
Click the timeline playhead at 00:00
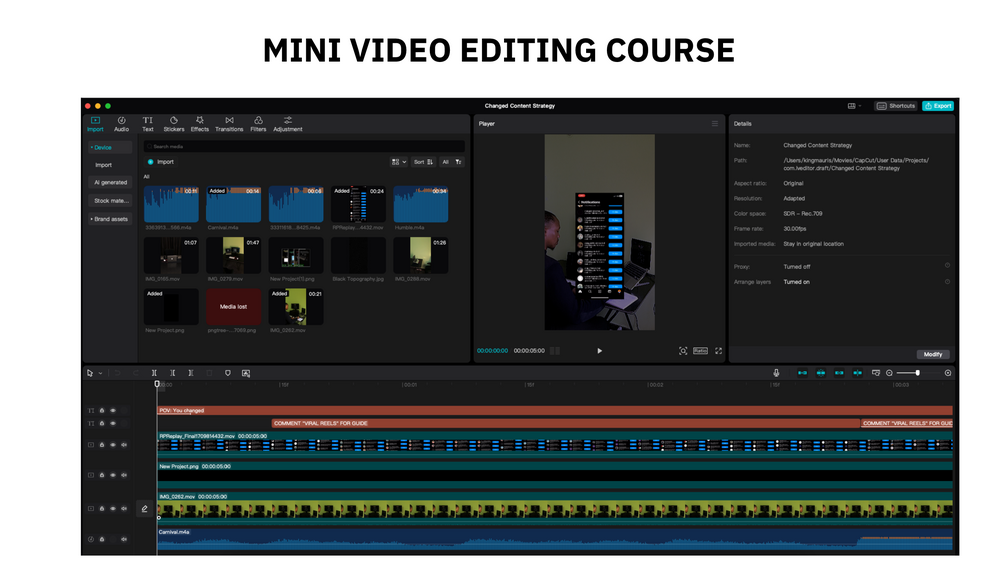[157, 384]
